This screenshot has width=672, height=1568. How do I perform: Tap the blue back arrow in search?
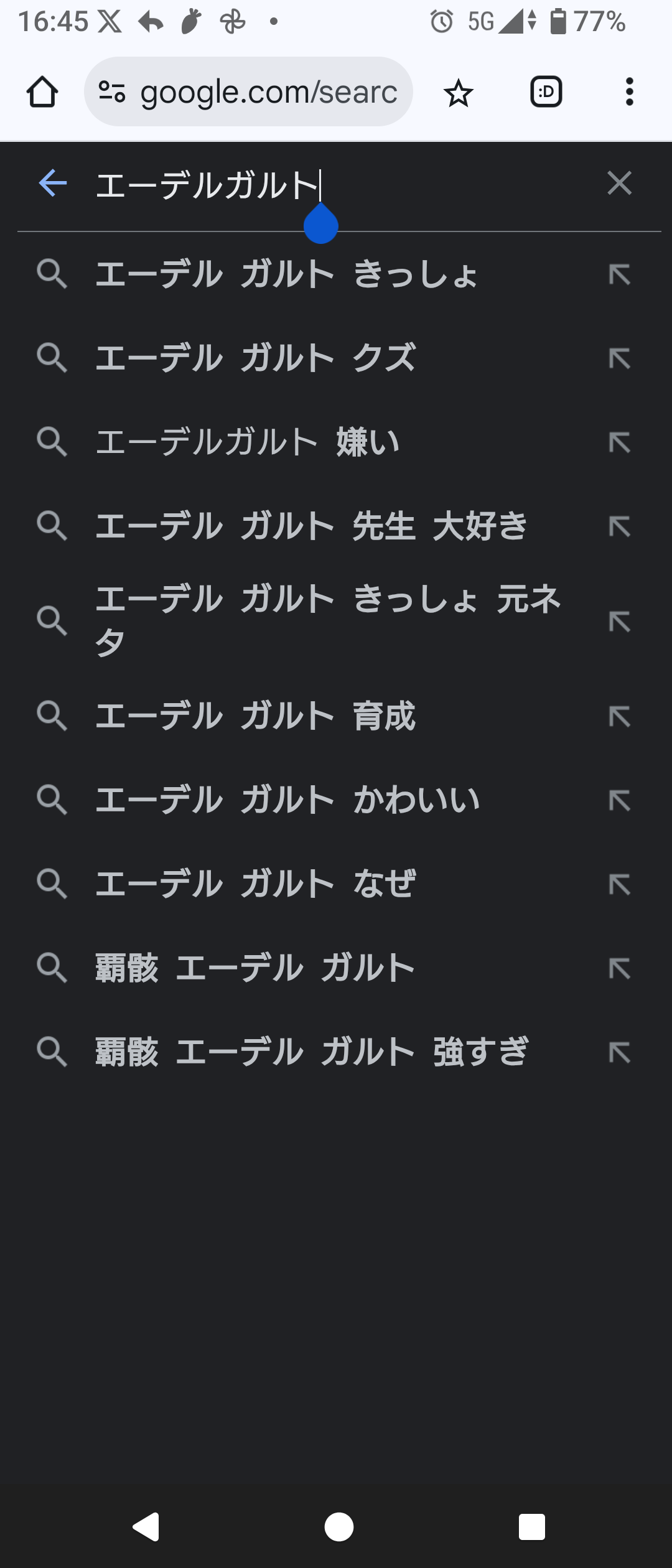point(53,184)
